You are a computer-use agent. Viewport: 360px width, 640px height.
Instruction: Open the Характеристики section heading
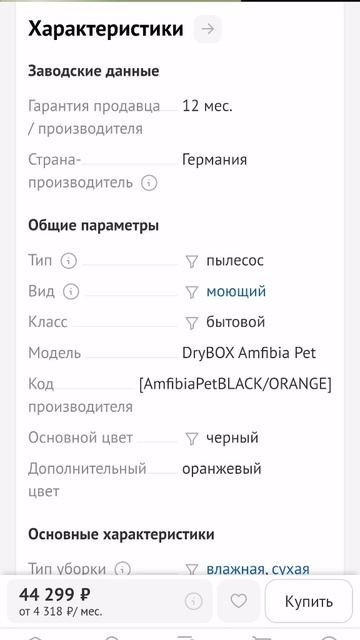[106, 29]
